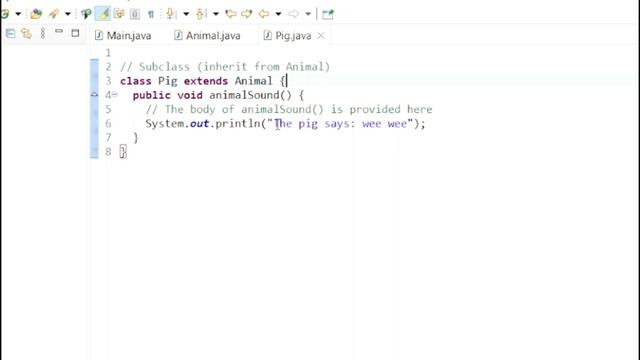
Task: Collapse All in the Package Explorer
Action: point(11,33)
